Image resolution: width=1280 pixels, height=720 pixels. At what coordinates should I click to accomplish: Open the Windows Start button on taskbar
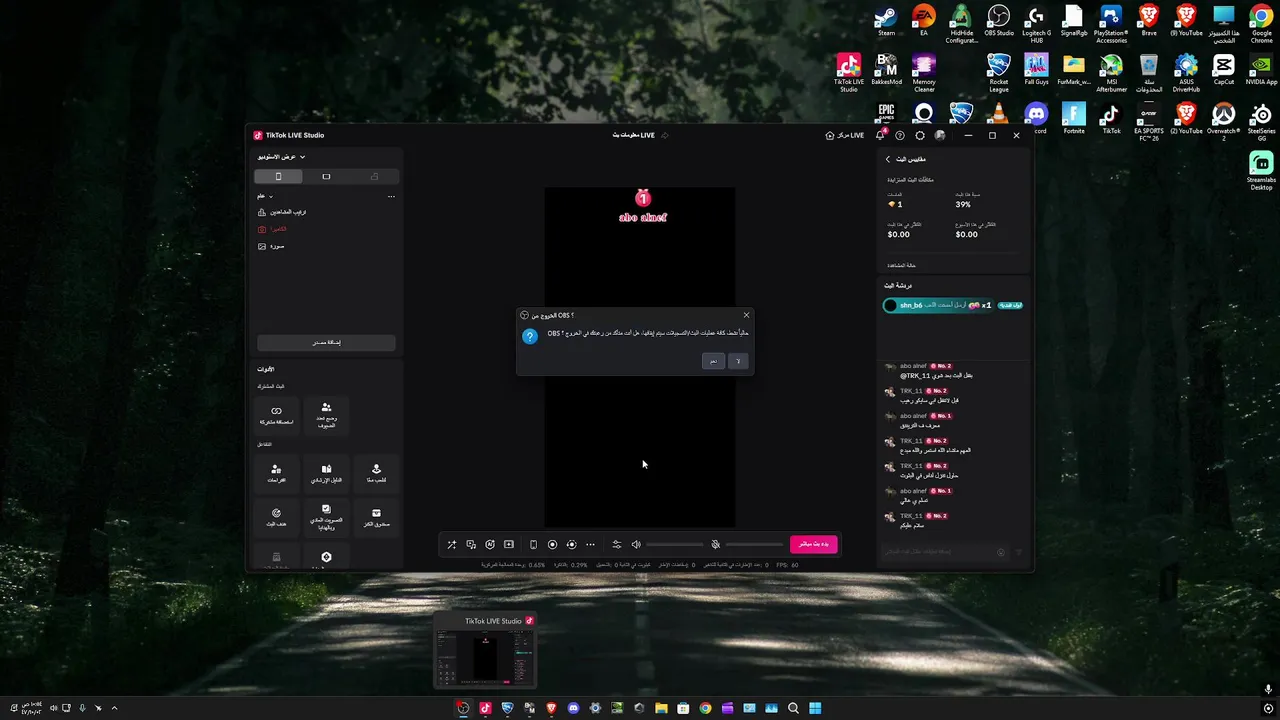[x=815, y=708]
